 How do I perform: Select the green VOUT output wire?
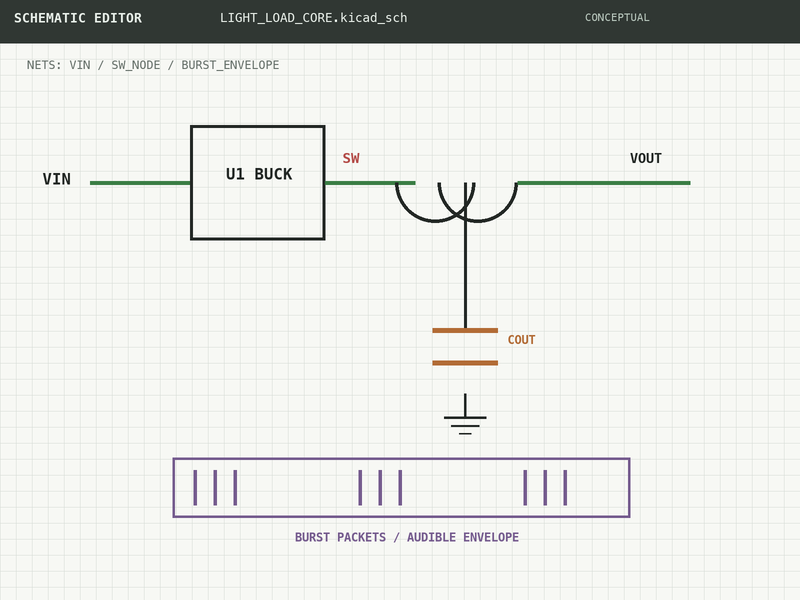click(x=604, y=183)
